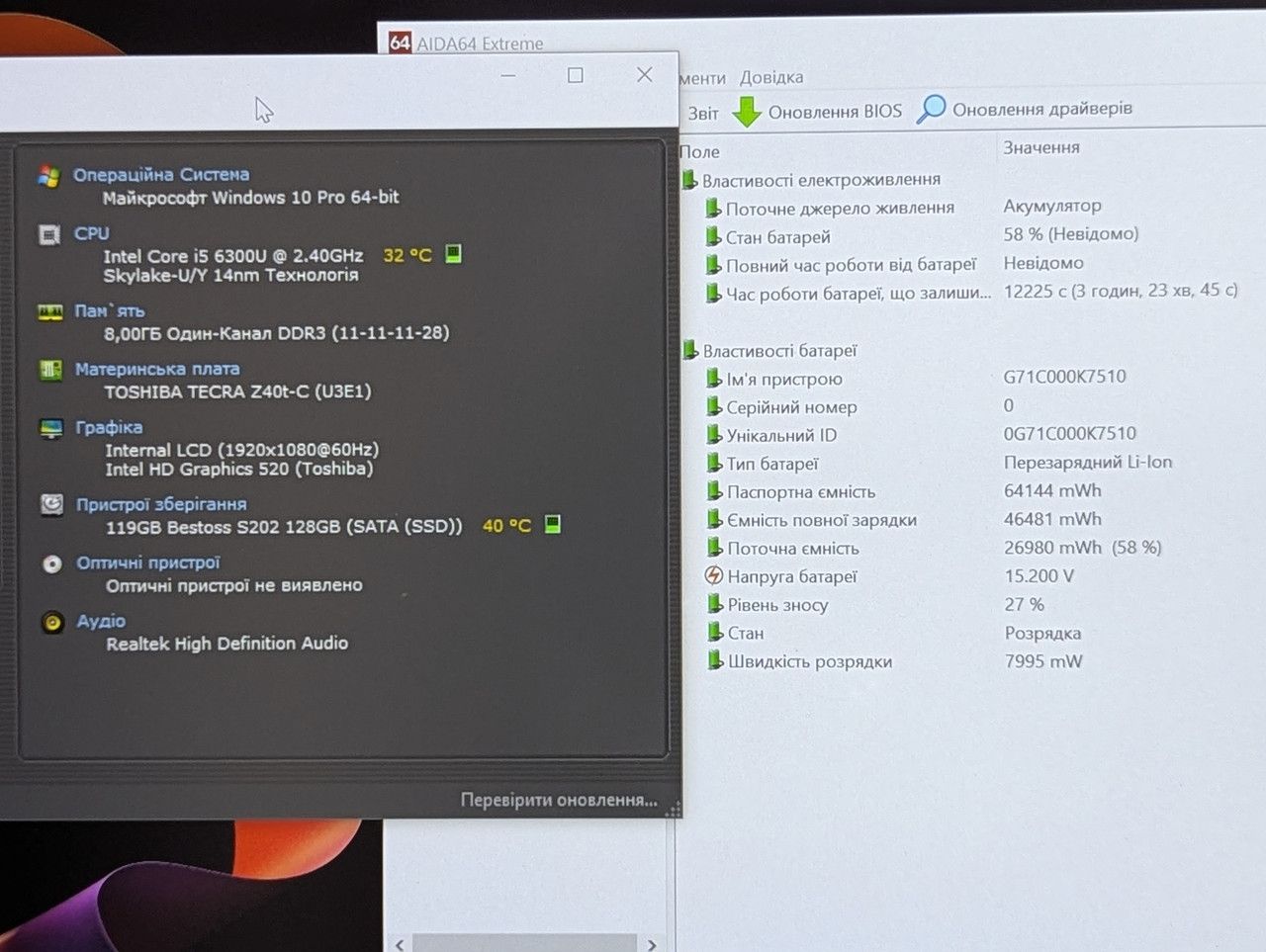The width and height of the screenshot is (1266, 952).
Task: Select the 'Властивості батареї' group row
Action: 779,350
